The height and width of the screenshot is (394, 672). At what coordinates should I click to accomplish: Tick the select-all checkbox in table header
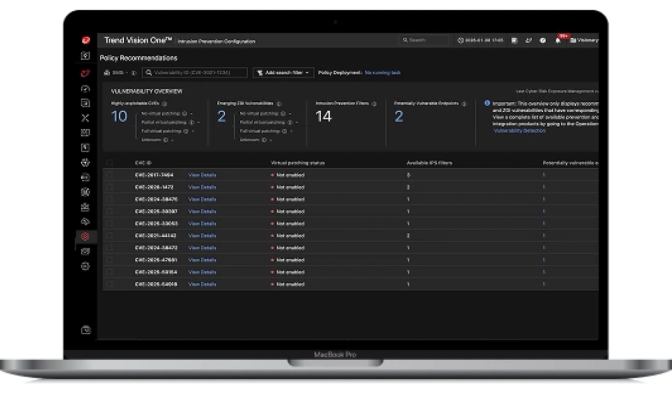110,163
